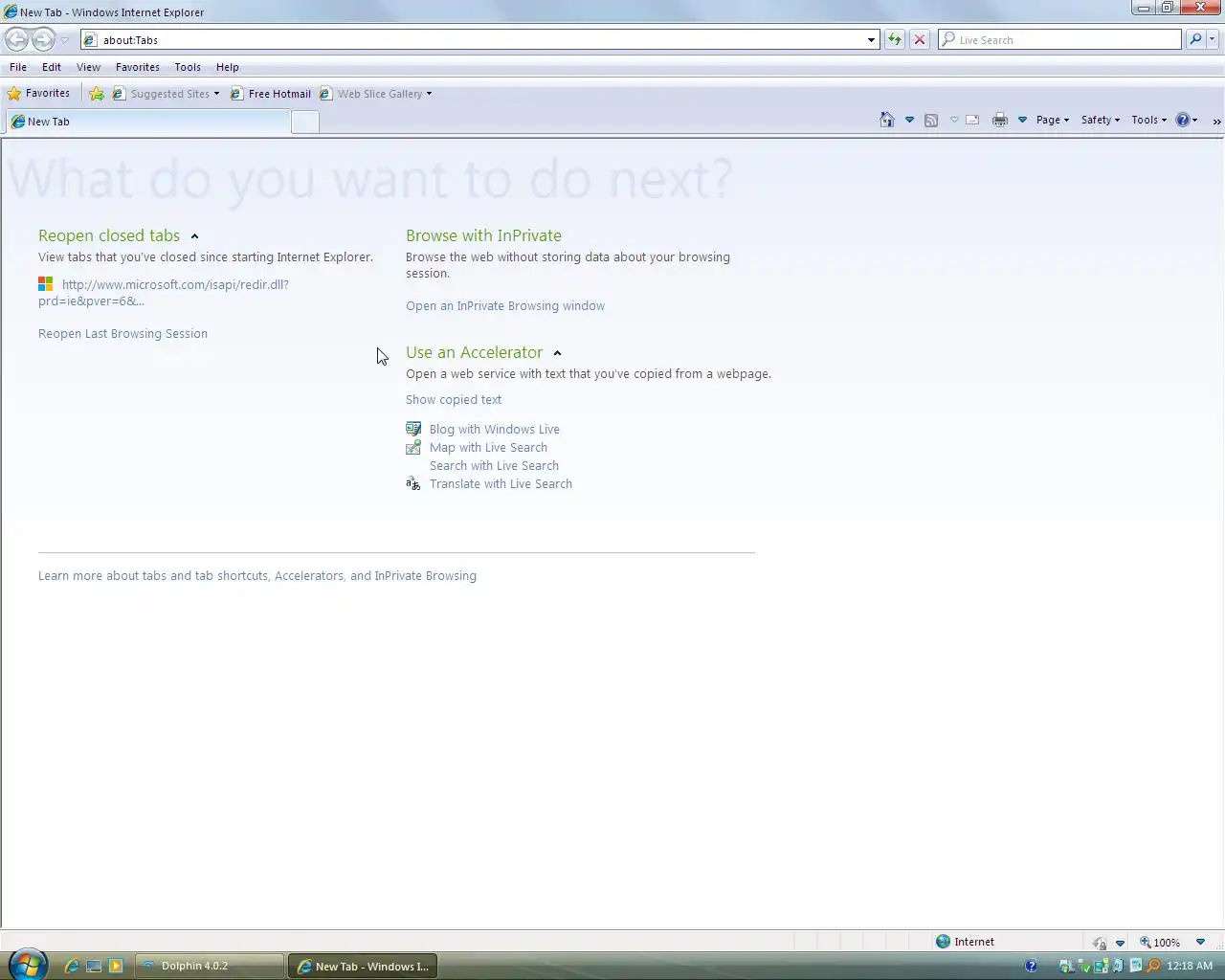Click the Back navigation button
Viewport: 1225px width, 980px height.
17,39
